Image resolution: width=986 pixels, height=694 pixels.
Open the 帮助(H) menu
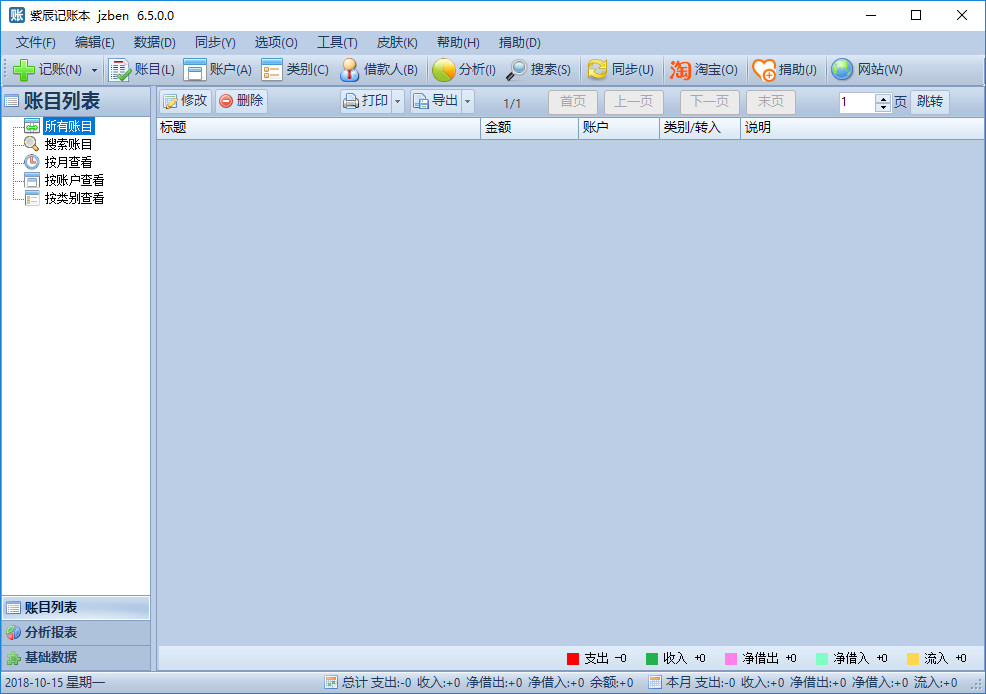458,43
